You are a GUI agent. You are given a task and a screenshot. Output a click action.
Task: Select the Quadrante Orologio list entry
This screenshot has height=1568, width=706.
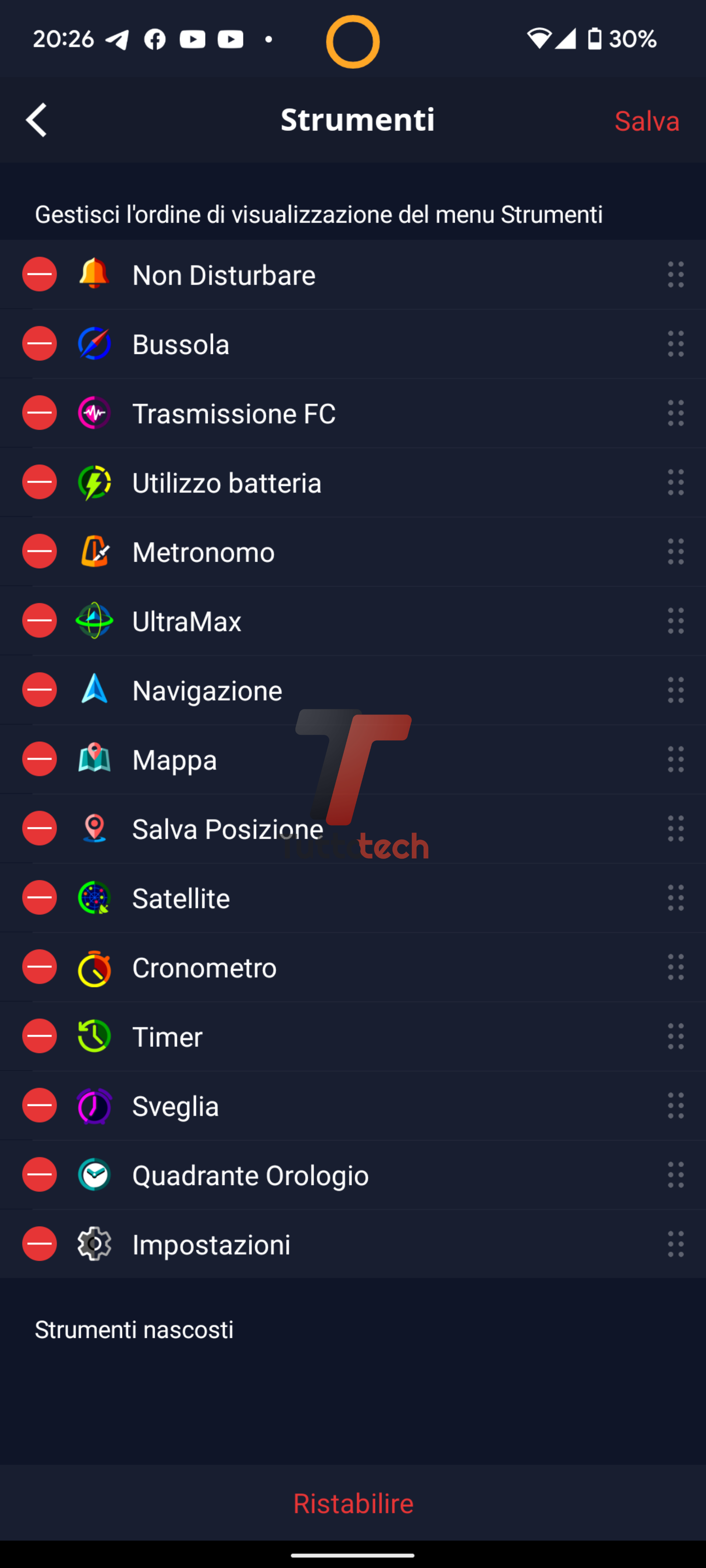[250, 1175]
